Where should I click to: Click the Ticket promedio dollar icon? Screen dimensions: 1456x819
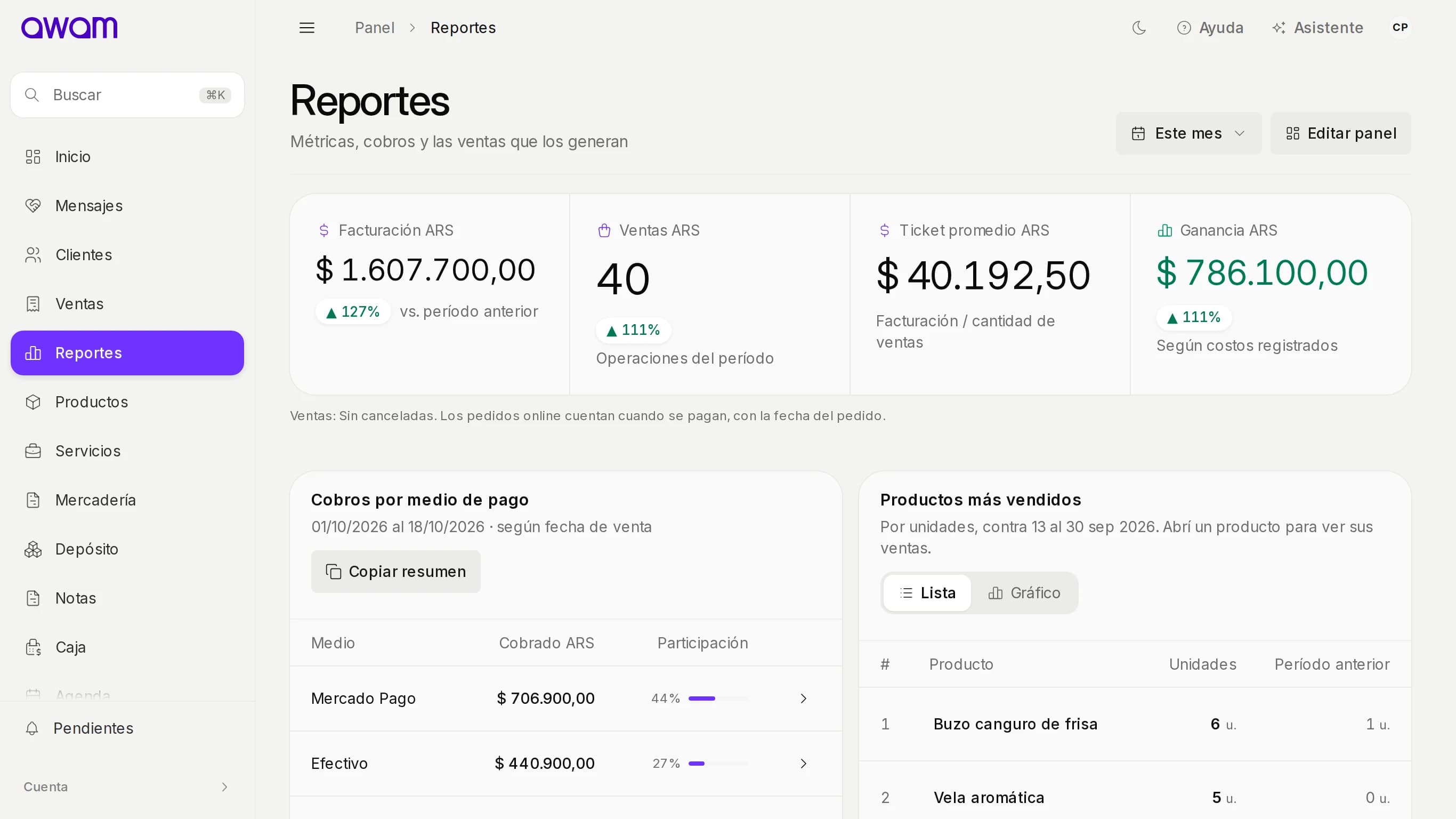tap(885, 230)
